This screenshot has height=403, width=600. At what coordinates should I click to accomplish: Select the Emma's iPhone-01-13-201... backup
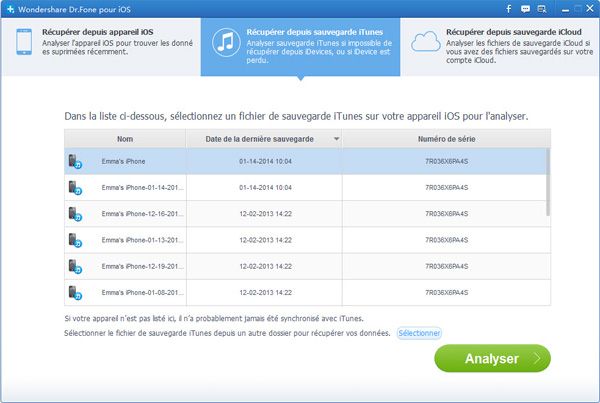pos(142,240)
